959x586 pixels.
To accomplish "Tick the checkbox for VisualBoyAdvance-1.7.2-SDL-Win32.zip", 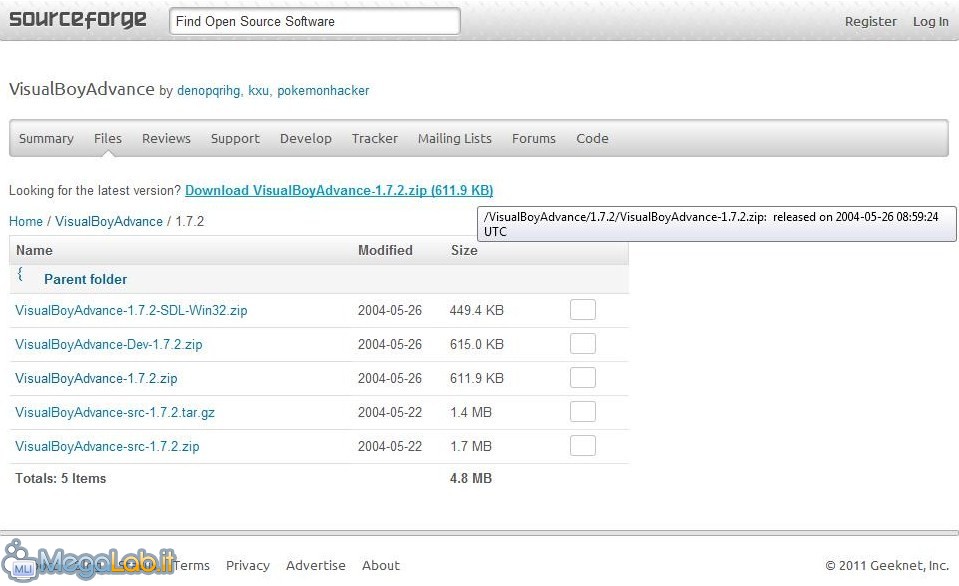I will click(x=582, y=310).
